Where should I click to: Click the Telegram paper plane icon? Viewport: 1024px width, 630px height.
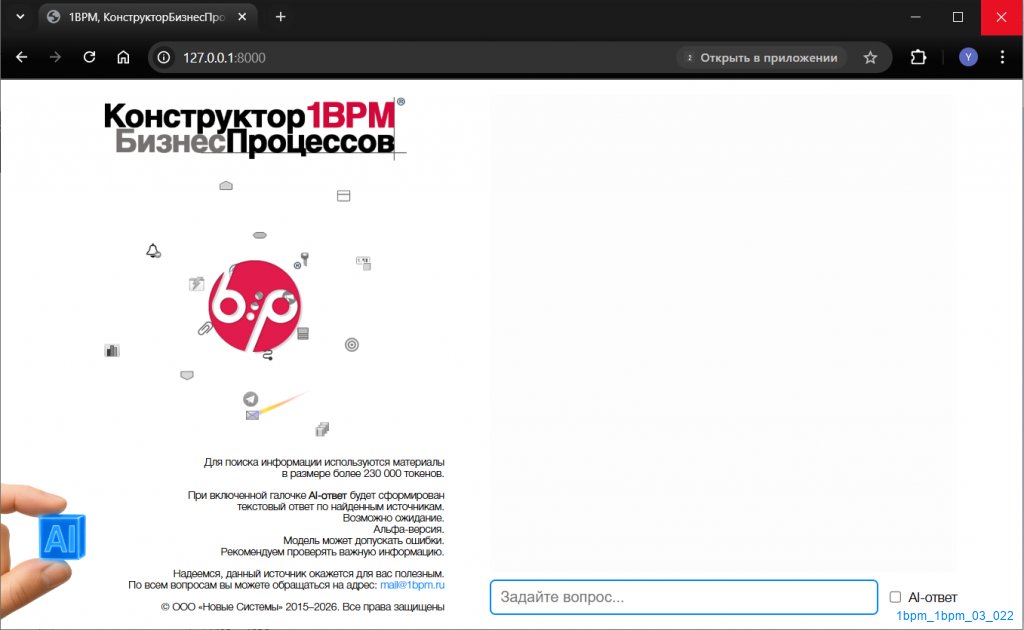pos(250,399)
